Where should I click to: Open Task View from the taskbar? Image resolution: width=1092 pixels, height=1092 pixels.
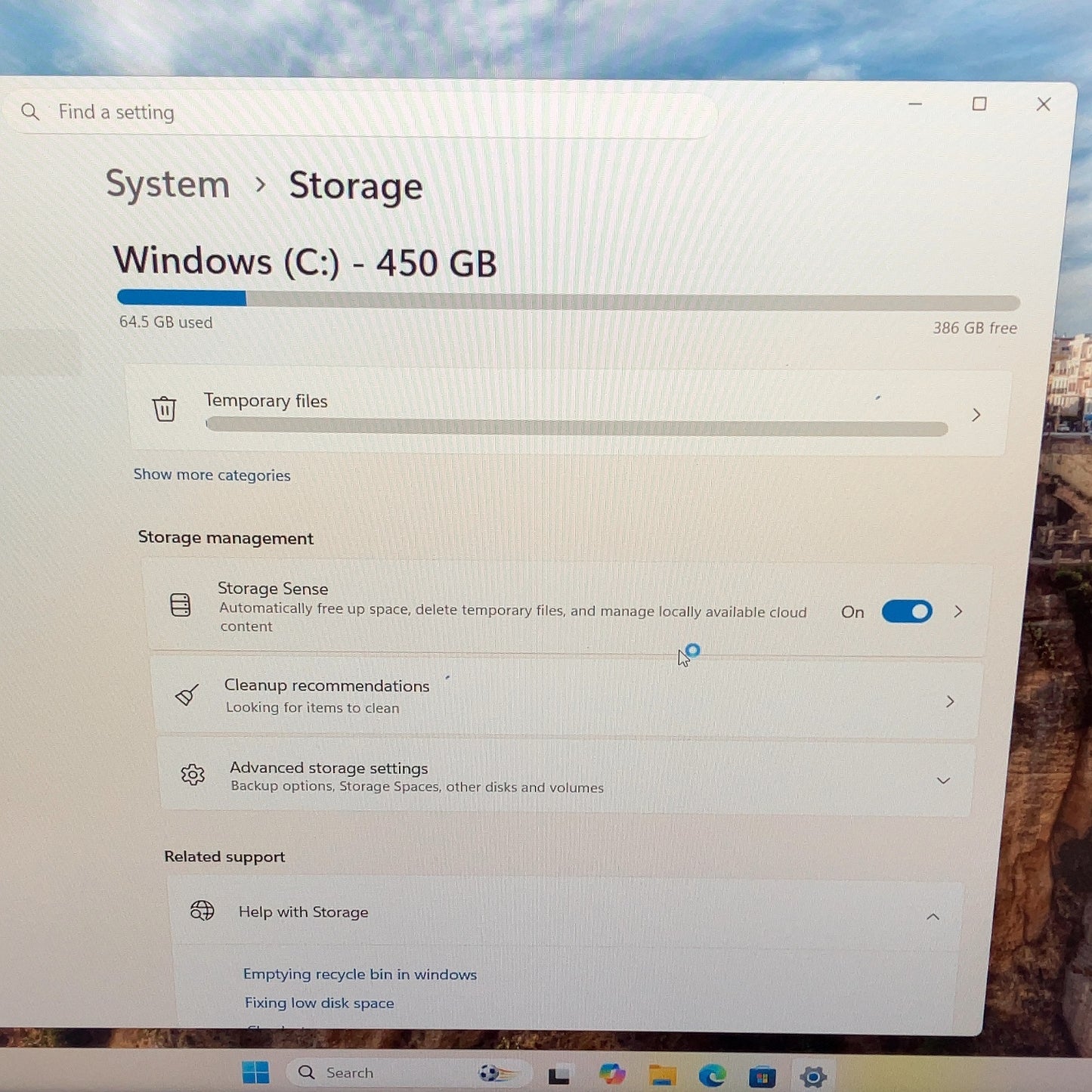tap(559, 1075)
